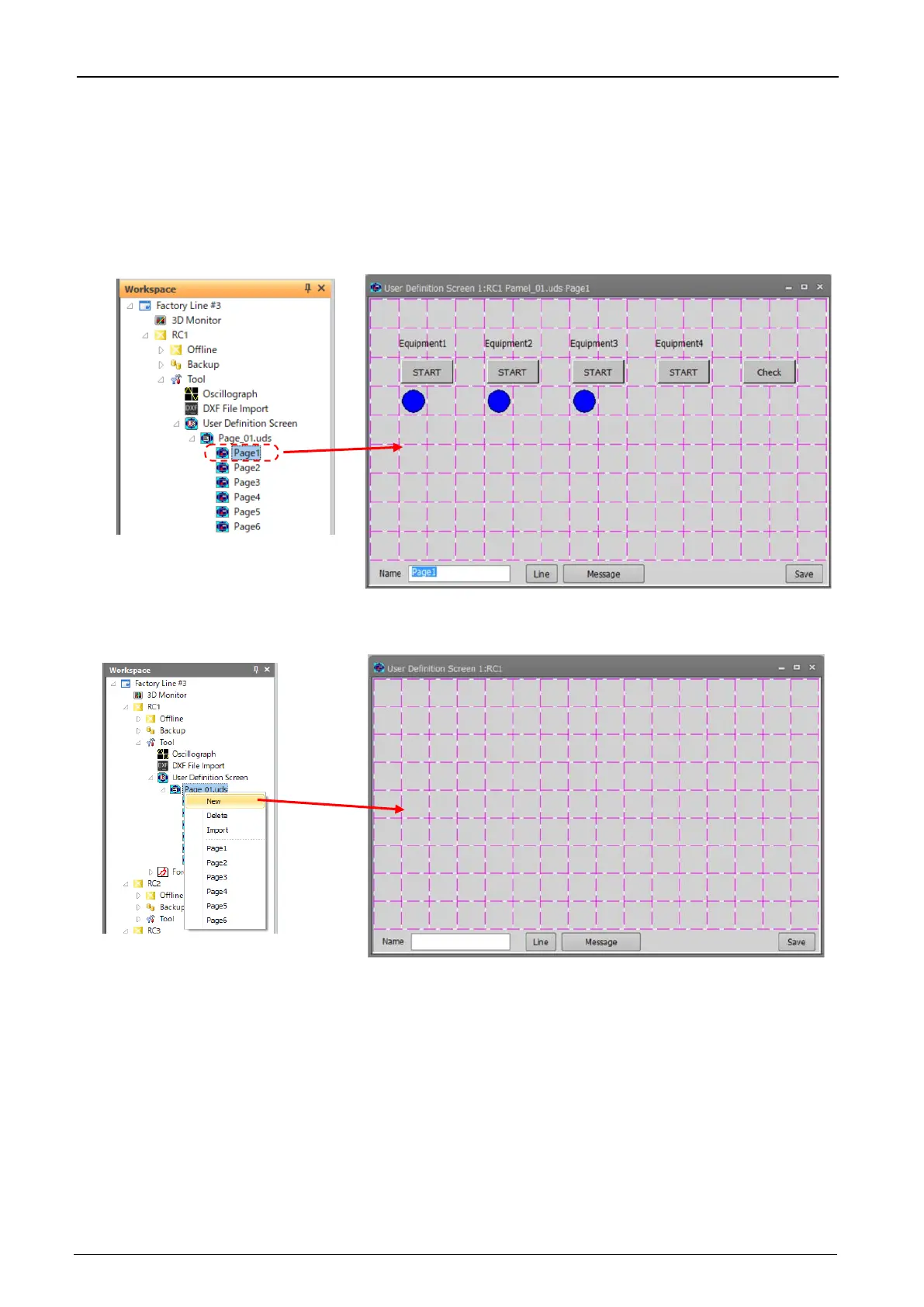Image resolution: width=924 pixels, height=1307 pixels.
Task: Collapse the RC2 node in gray-header Workspace
Action: 126,884
